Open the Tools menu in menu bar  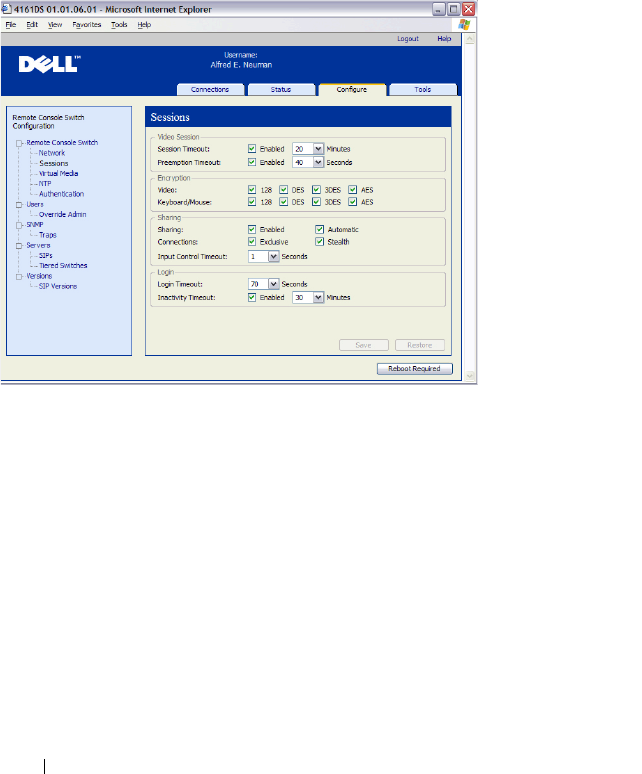coord(119,25)
